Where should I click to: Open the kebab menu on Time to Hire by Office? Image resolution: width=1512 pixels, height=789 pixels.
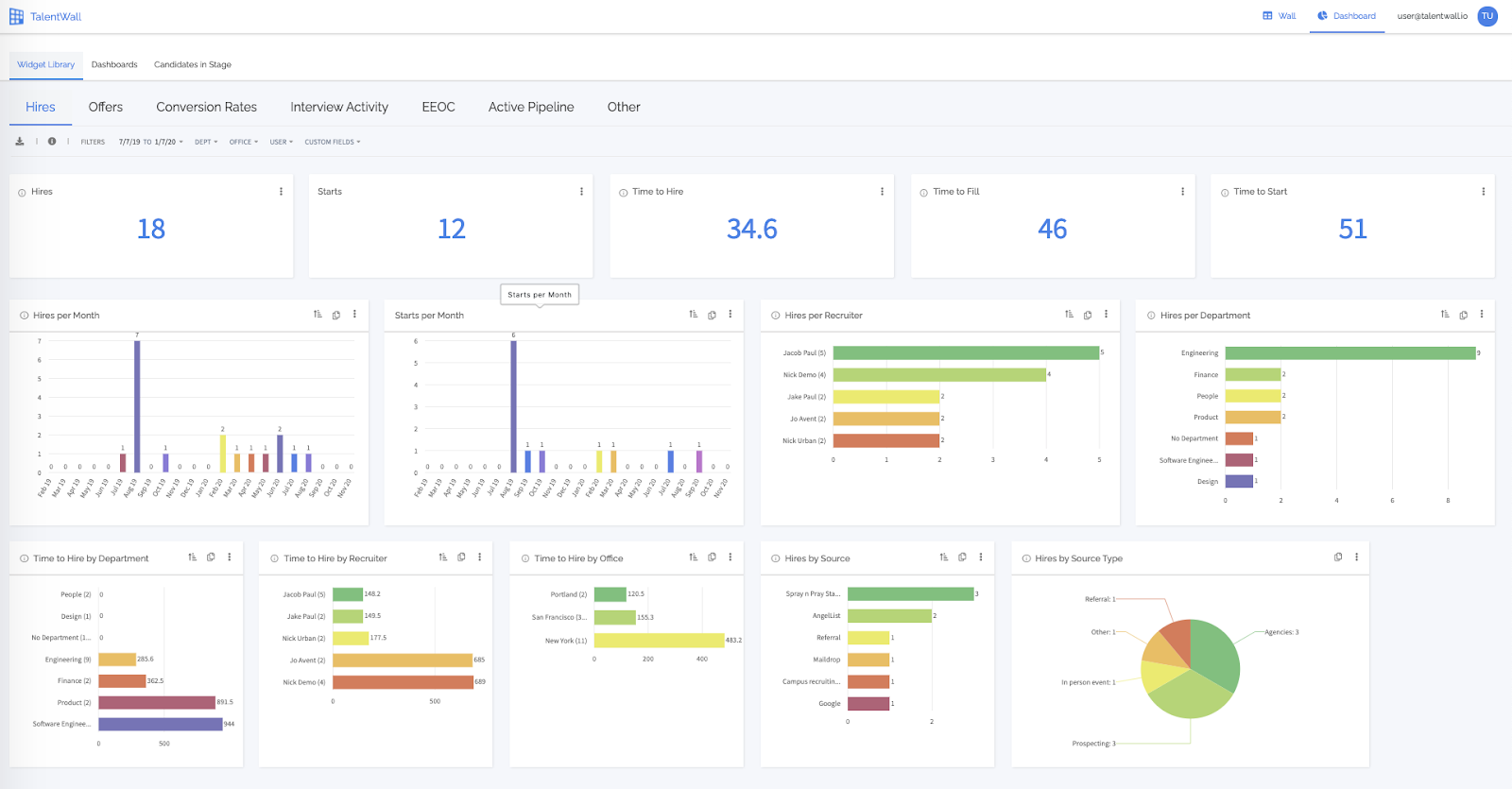(730, 557)
